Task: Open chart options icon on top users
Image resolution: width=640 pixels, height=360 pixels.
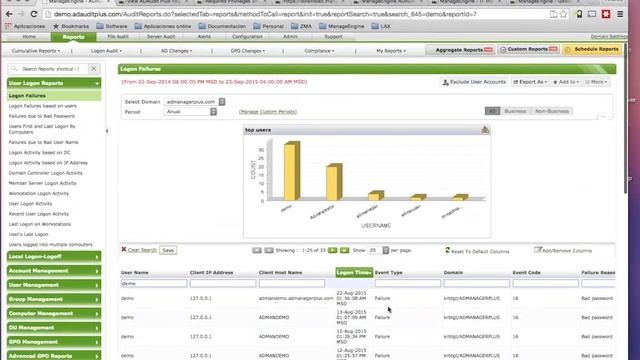Action: click(484, 130)
